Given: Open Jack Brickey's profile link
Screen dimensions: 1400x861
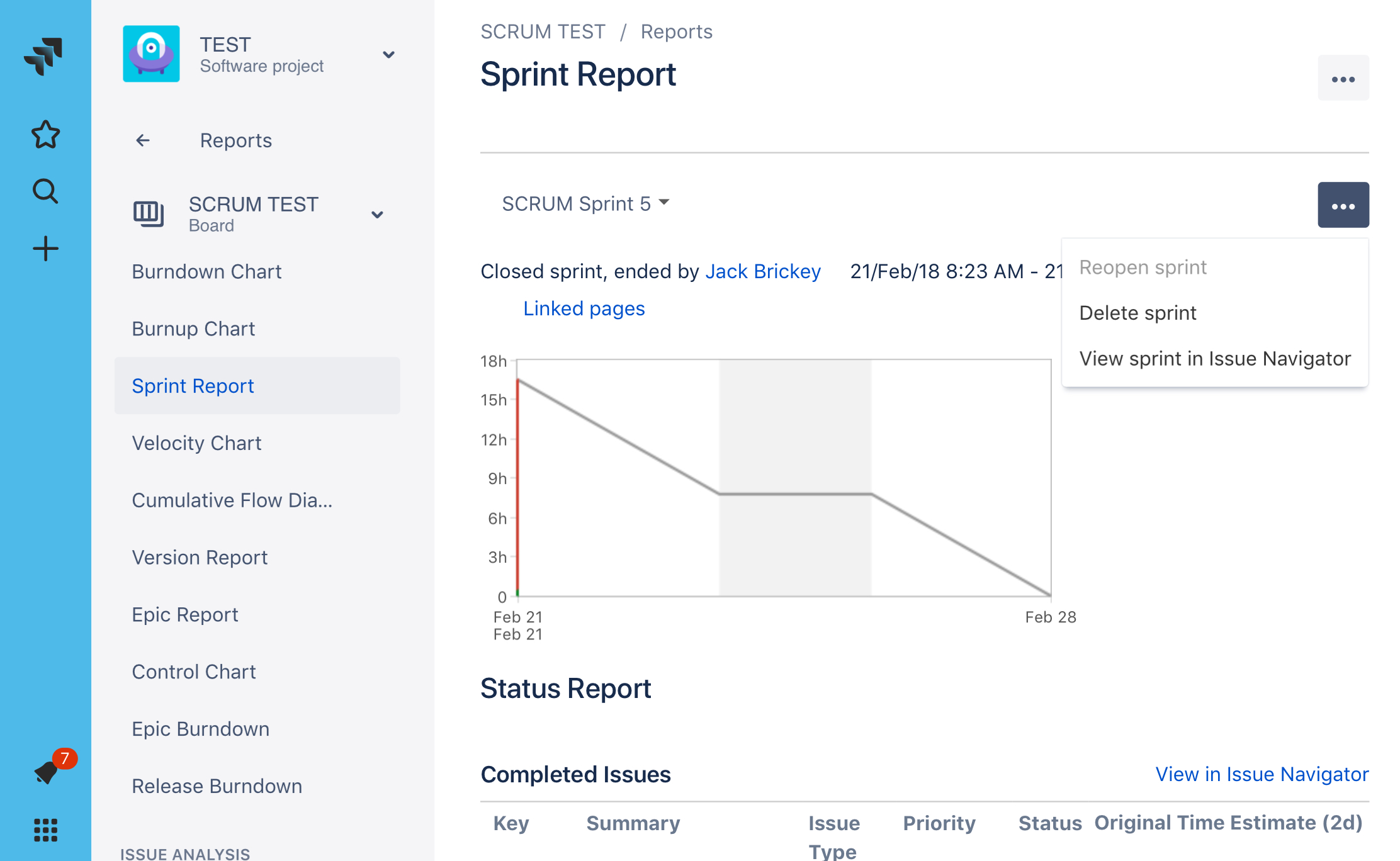Looking at the screenshot, I should 763,271.
